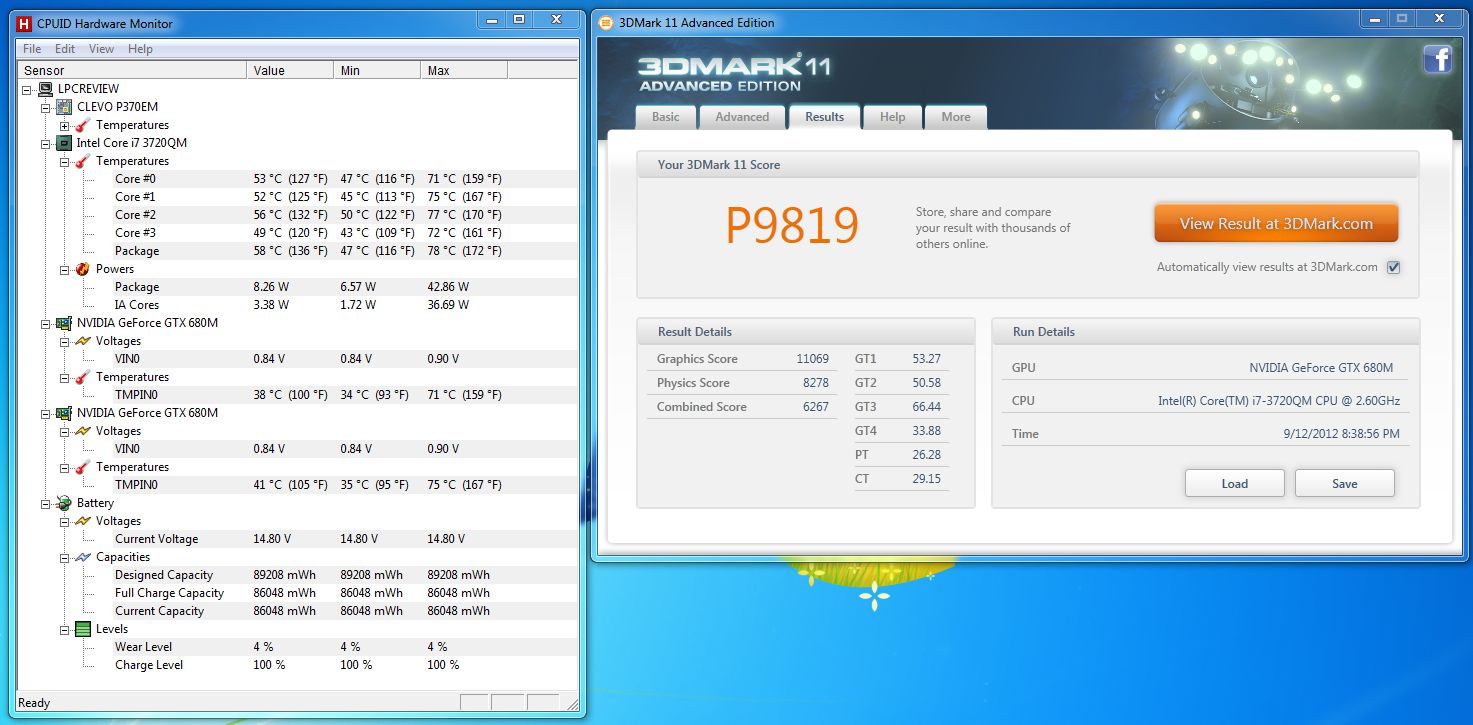Viewport: 1473px width, 725px height.
Task: Collapse the Intel Core i7 3720QM node
Action: tap(46, 143)
